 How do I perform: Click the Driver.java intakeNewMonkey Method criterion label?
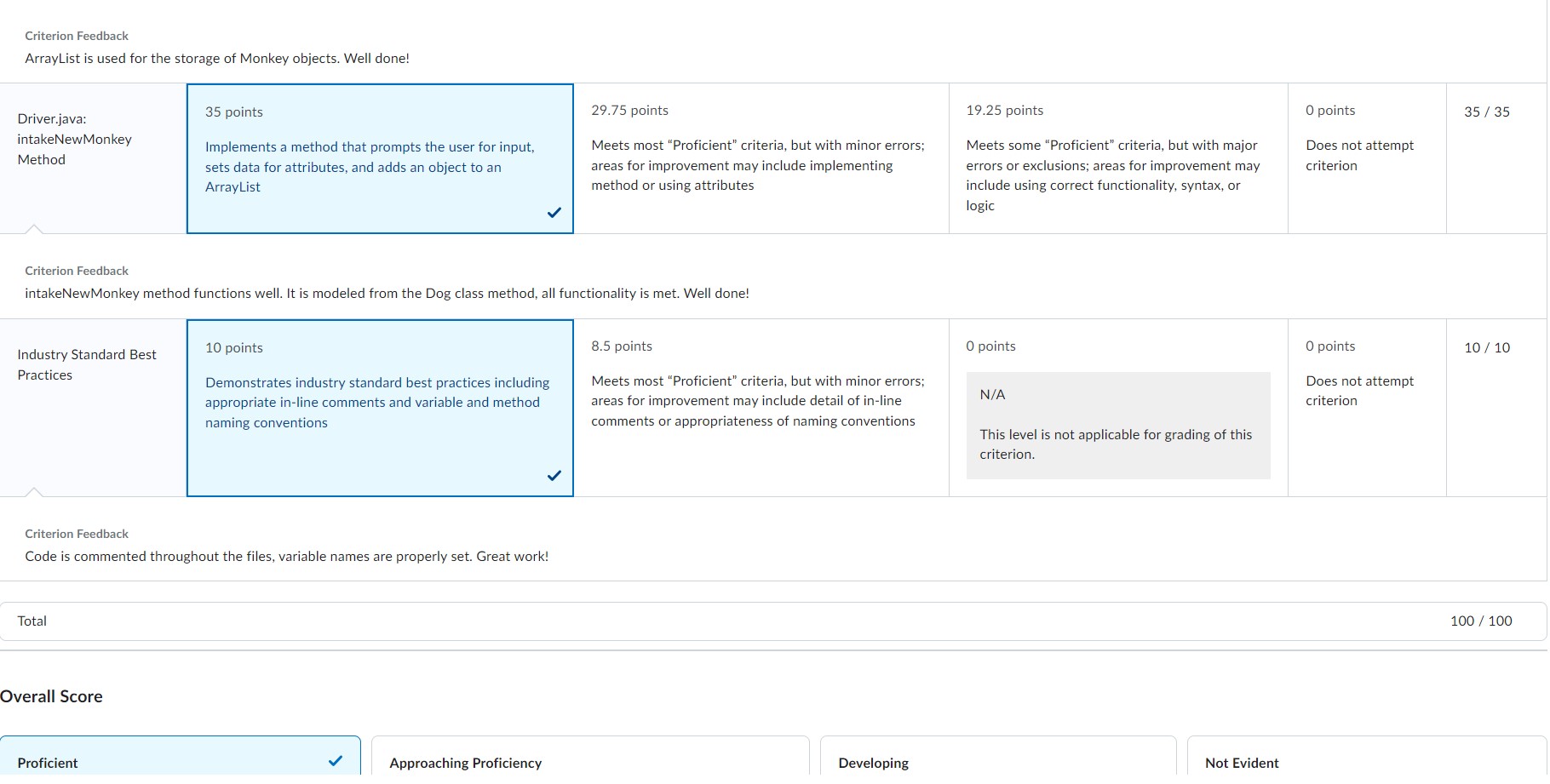point(75,139)
